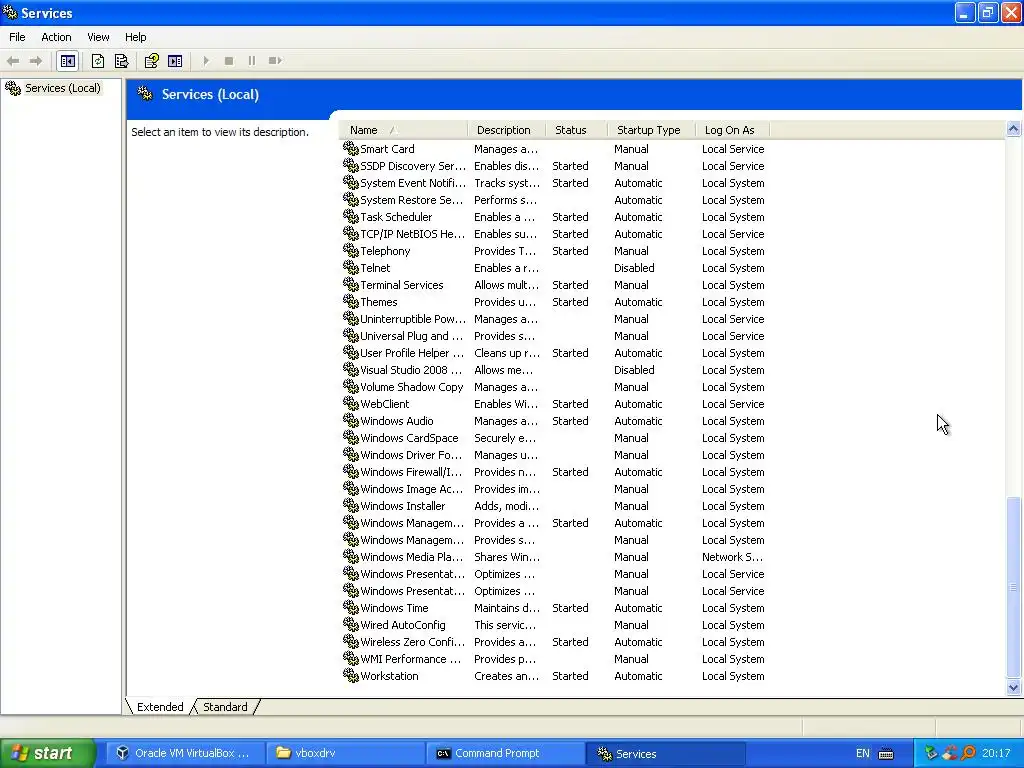Click the Telephony service gear icon

coord(351,251)
